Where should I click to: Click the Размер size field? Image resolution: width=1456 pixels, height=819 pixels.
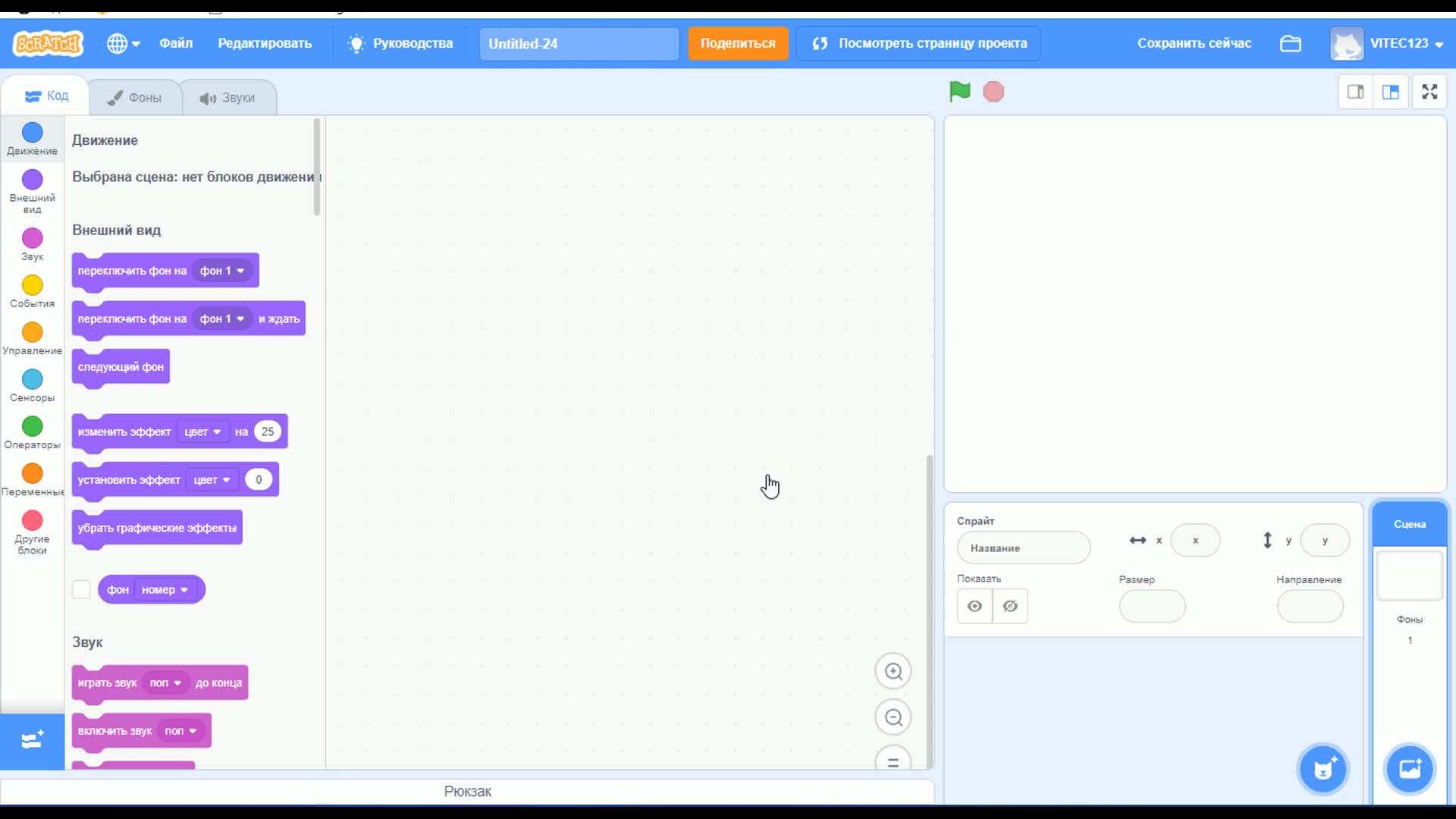[x=1152, y=606]
